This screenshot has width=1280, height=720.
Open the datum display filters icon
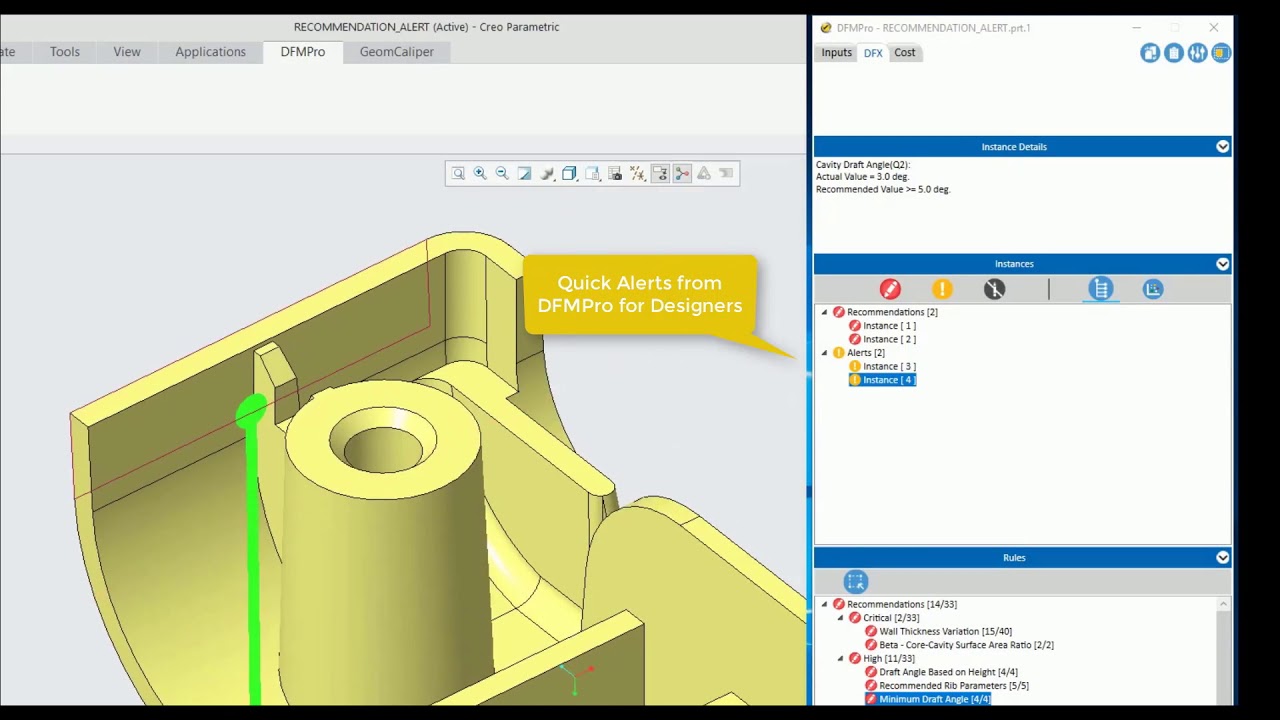(x=637, y=174)
